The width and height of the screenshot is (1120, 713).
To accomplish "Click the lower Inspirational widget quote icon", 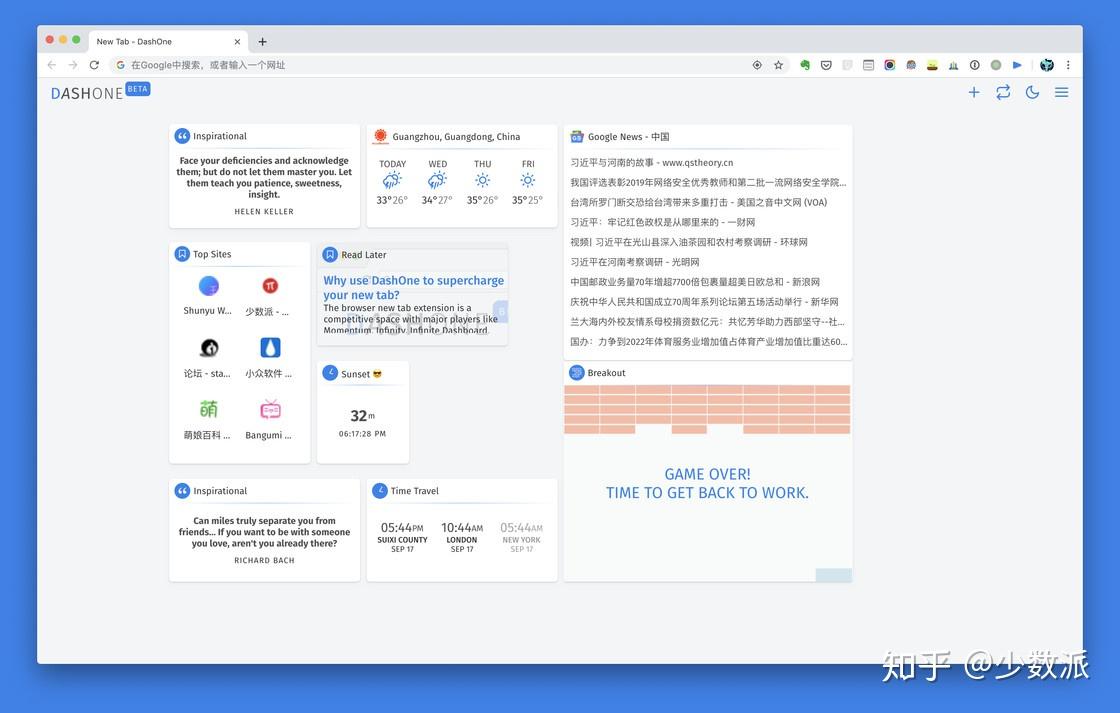I will pyautogui.click(x=182, y=491).
